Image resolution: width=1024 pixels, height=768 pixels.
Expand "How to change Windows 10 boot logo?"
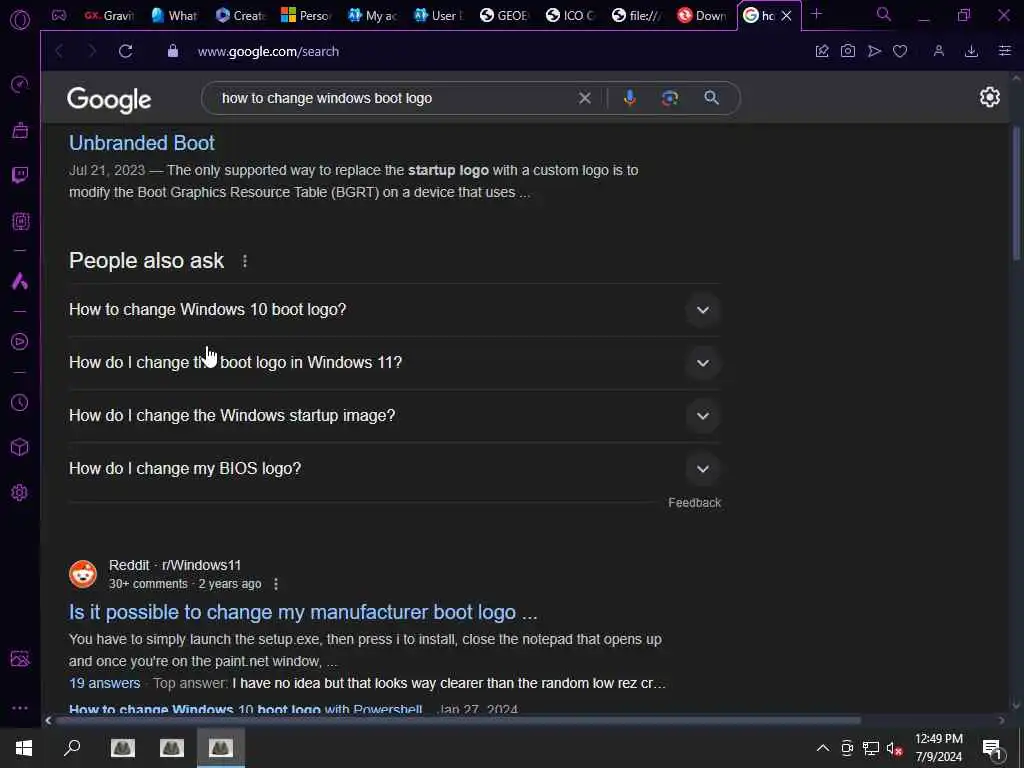coord(394,310)
